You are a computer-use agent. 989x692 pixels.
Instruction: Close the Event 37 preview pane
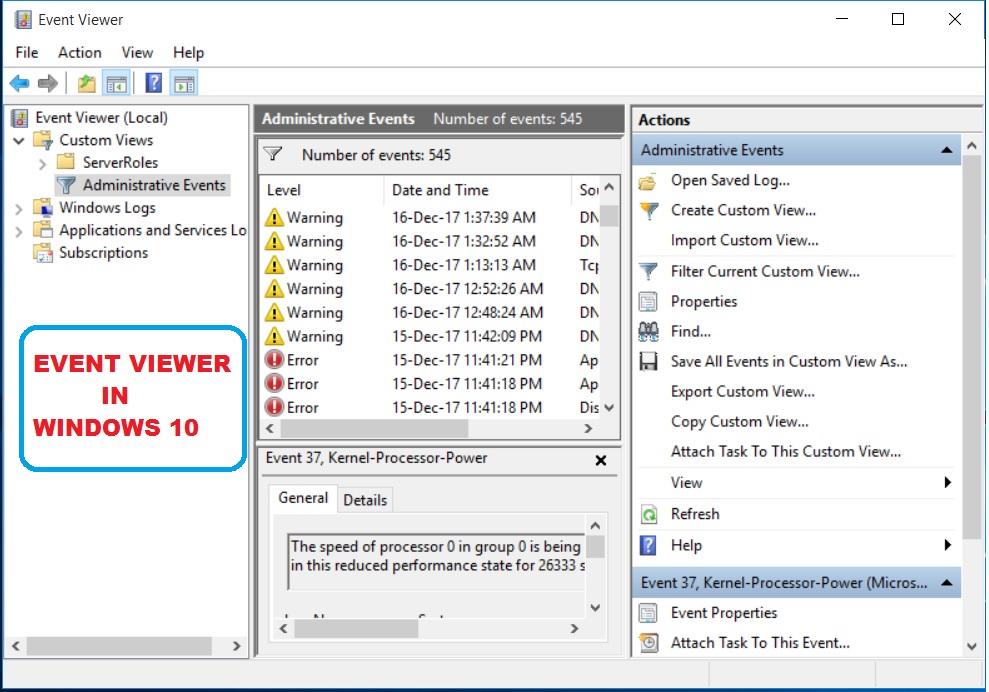601,460
